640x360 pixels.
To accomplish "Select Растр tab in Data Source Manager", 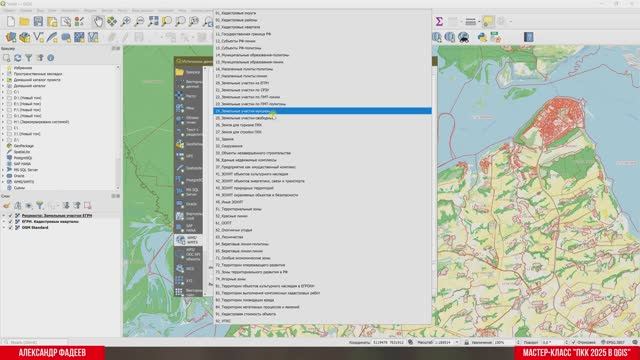I will (x=189, y=96).
